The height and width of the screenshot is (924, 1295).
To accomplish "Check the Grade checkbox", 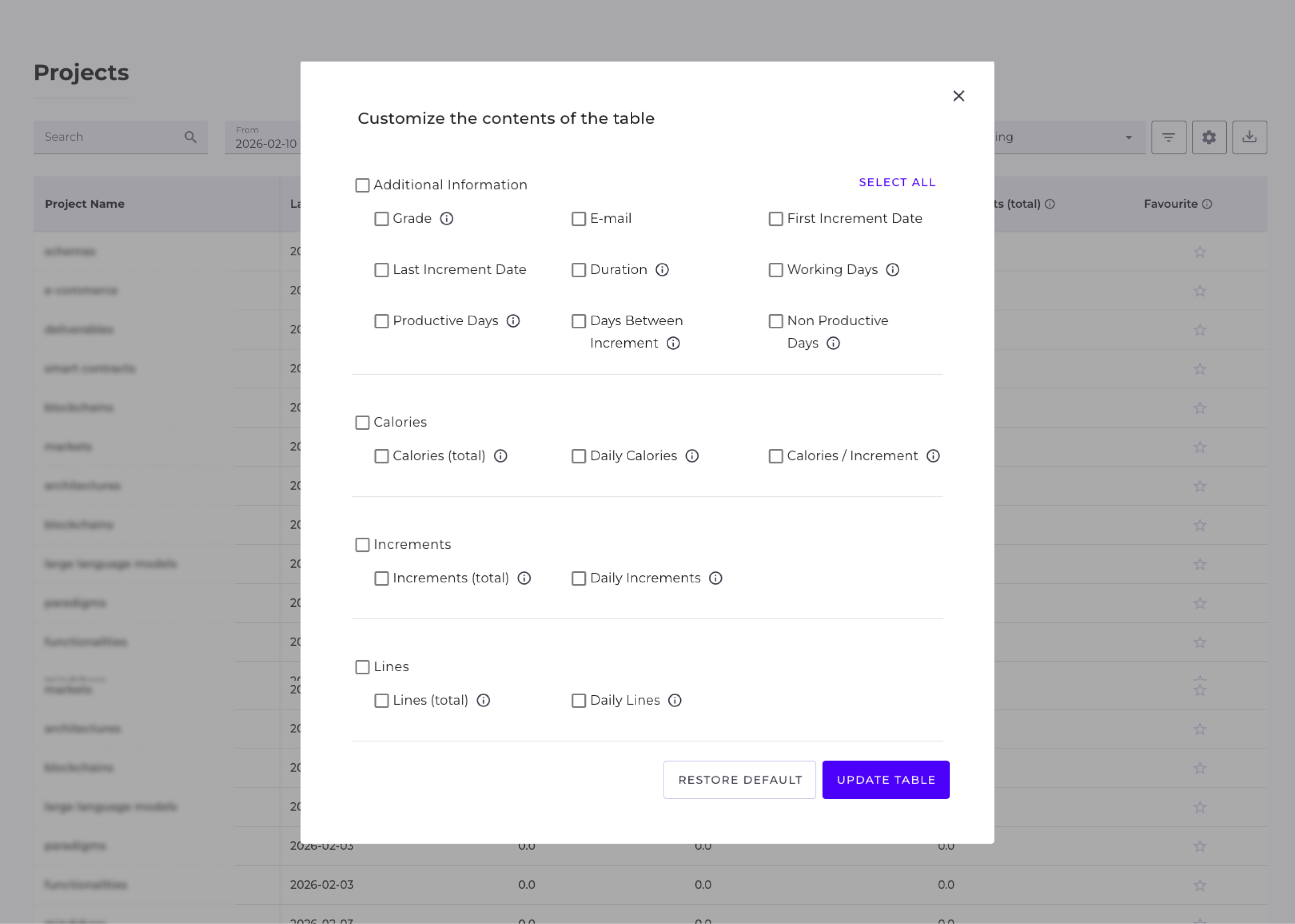I will pos(381,218).
